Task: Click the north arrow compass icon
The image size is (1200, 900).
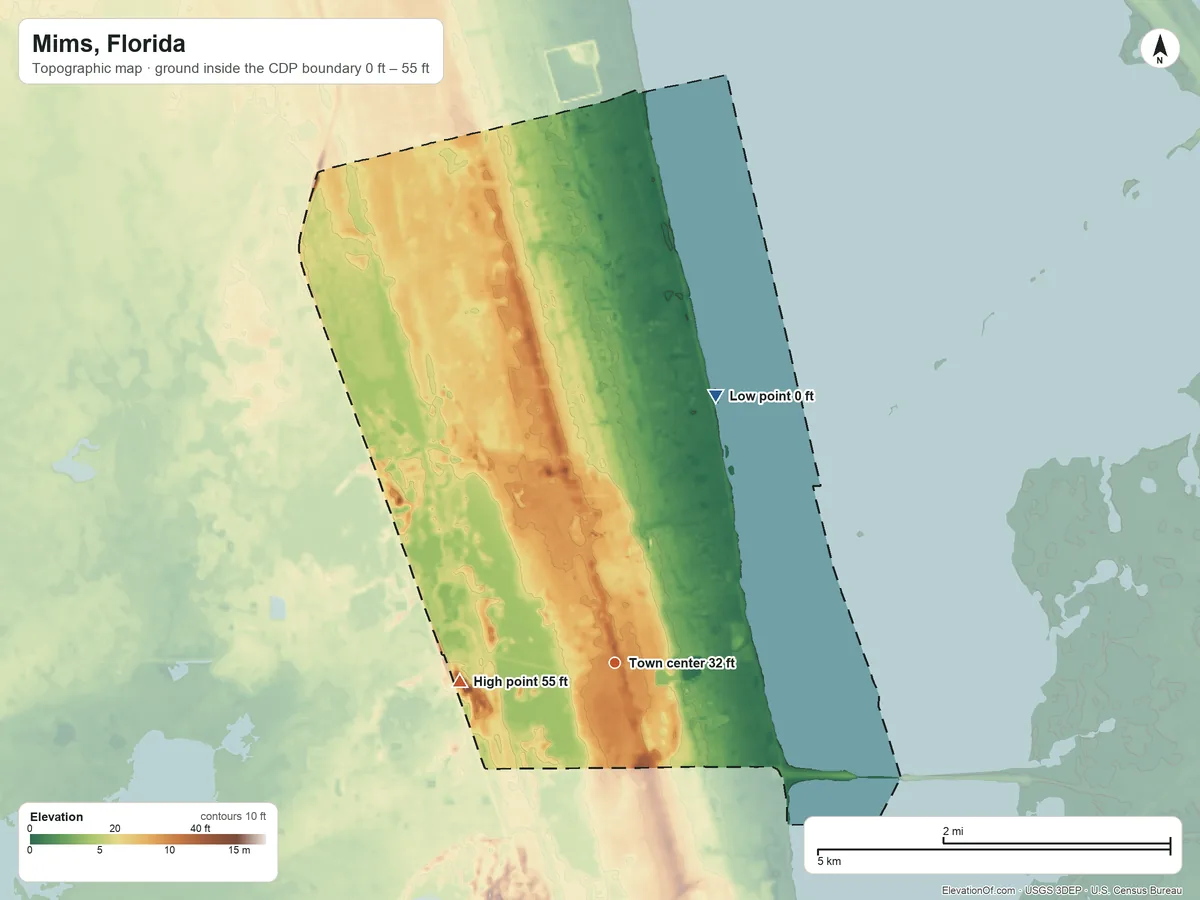Action: tap(1160, 49)
